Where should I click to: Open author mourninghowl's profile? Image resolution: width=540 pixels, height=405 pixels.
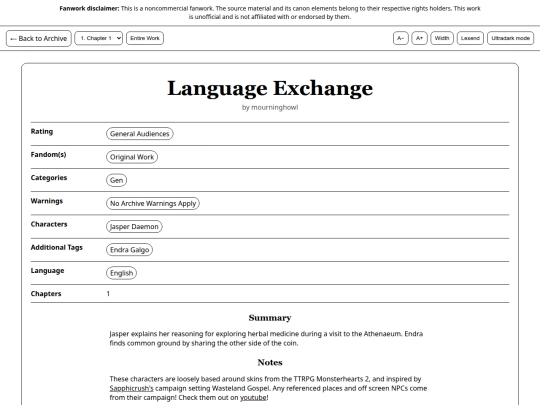(274, 107)
